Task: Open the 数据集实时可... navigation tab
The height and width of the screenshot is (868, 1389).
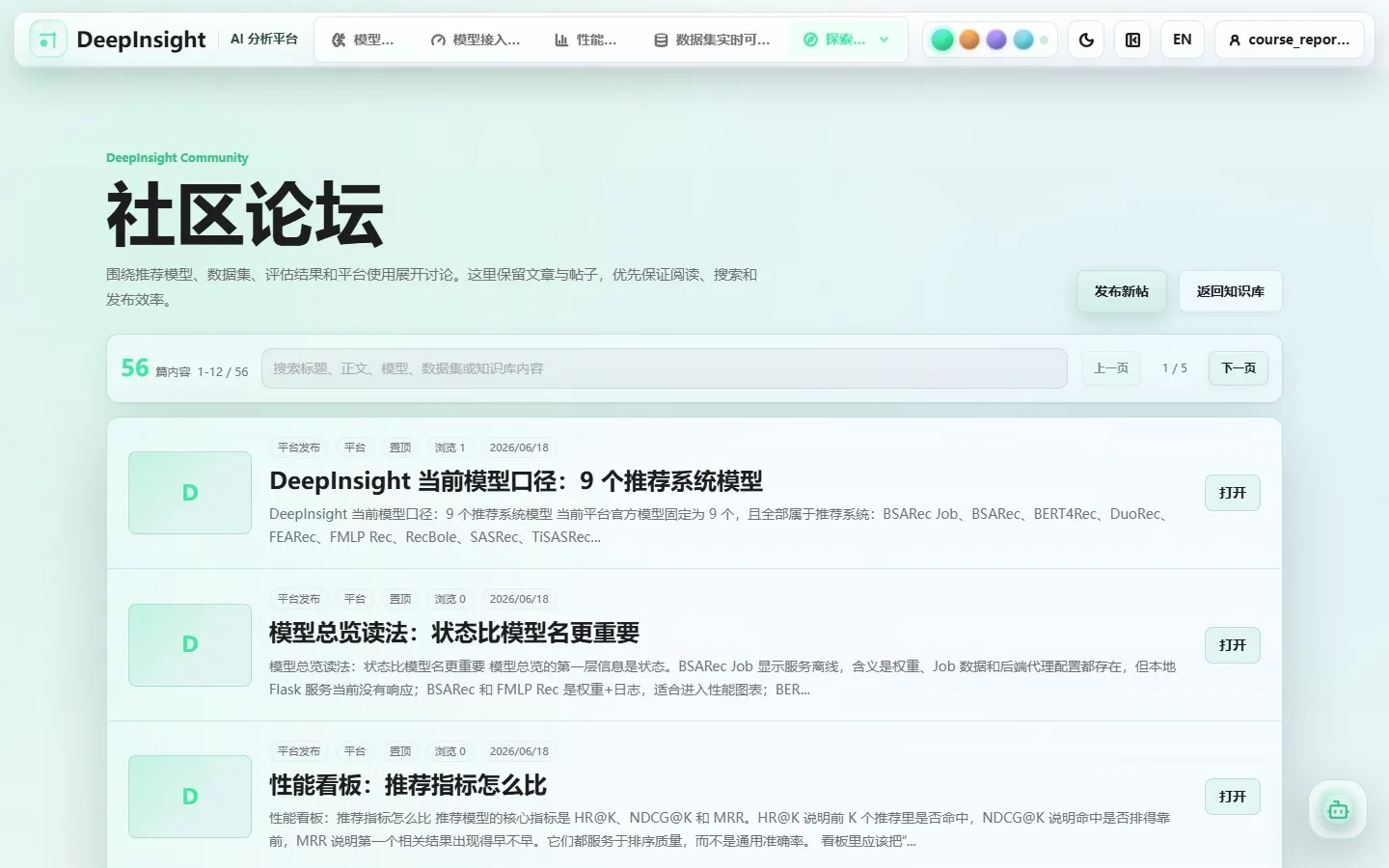Action: coord(712,40)
